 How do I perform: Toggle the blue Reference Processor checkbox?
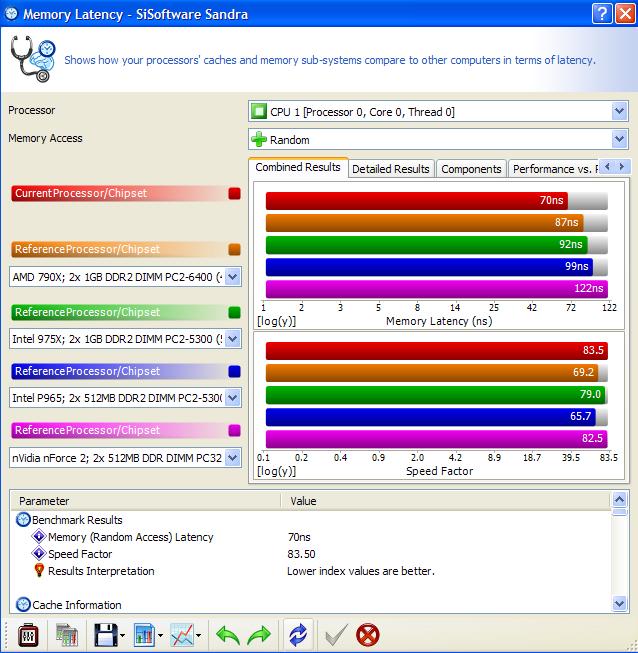tap(234, 371)
